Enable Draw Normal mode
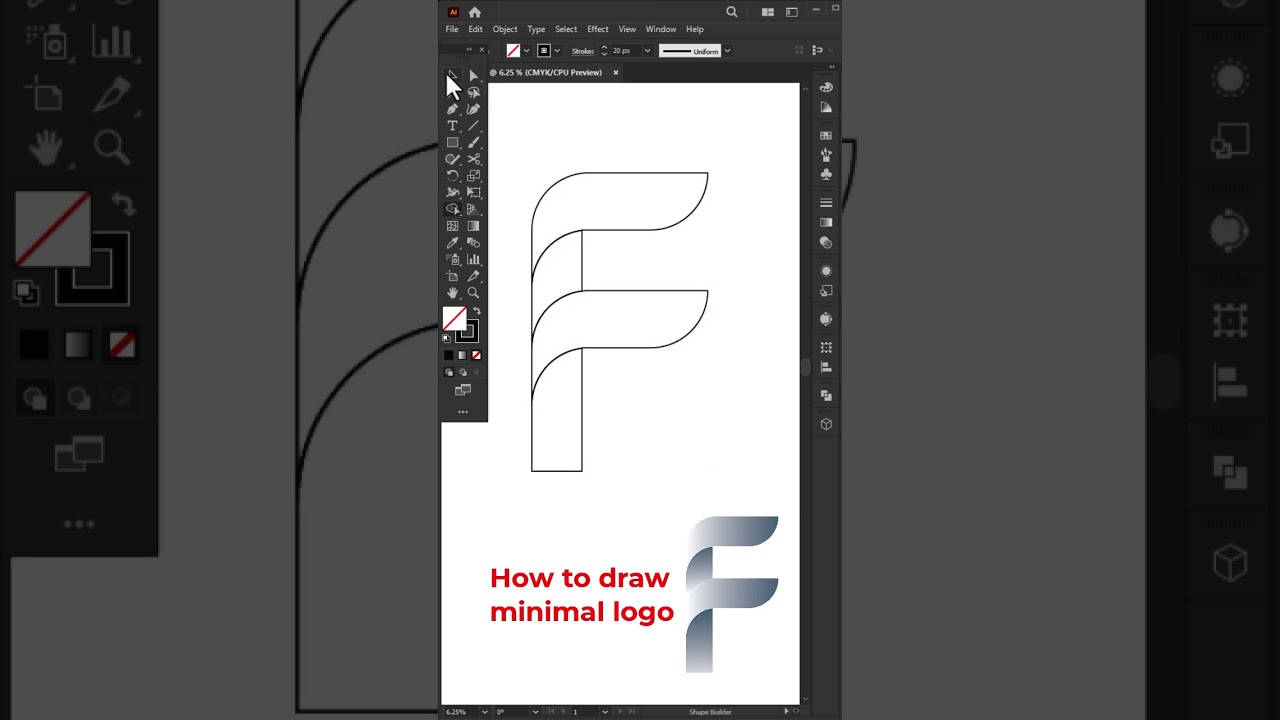This screenshot has width=1280, height=720. [x=449, y=372]
